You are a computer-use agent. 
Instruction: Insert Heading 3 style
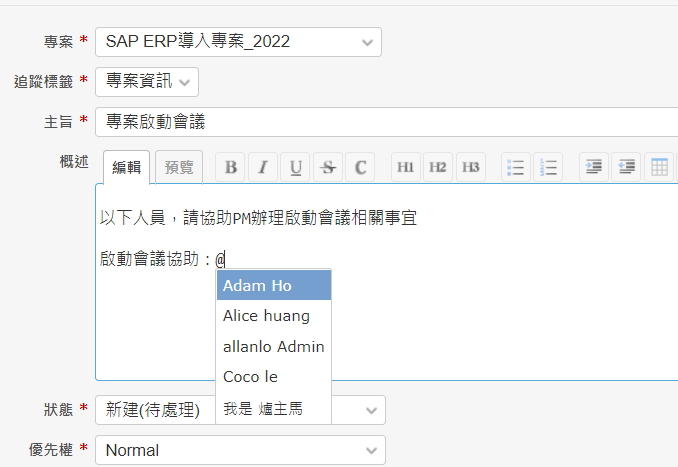pyautogui.click(x=471, y=167)
